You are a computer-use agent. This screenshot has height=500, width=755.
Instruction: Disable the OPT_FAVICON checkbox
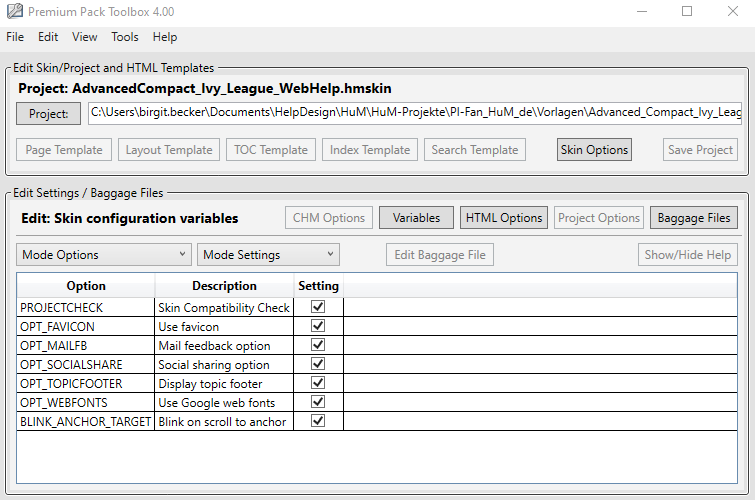coord(319,327)
